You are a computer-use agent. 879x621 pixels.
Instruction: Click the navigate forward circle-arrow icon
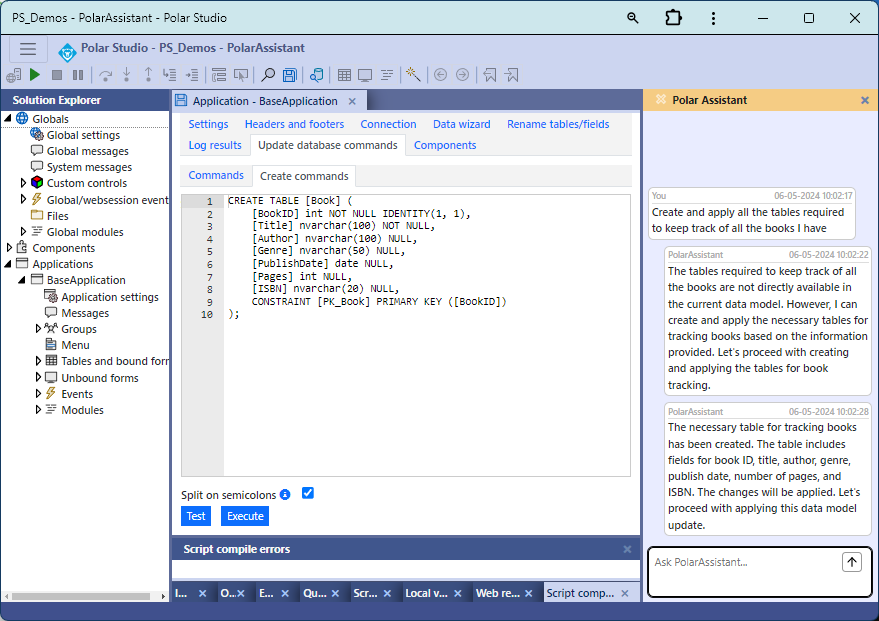[x=462, y=75]
